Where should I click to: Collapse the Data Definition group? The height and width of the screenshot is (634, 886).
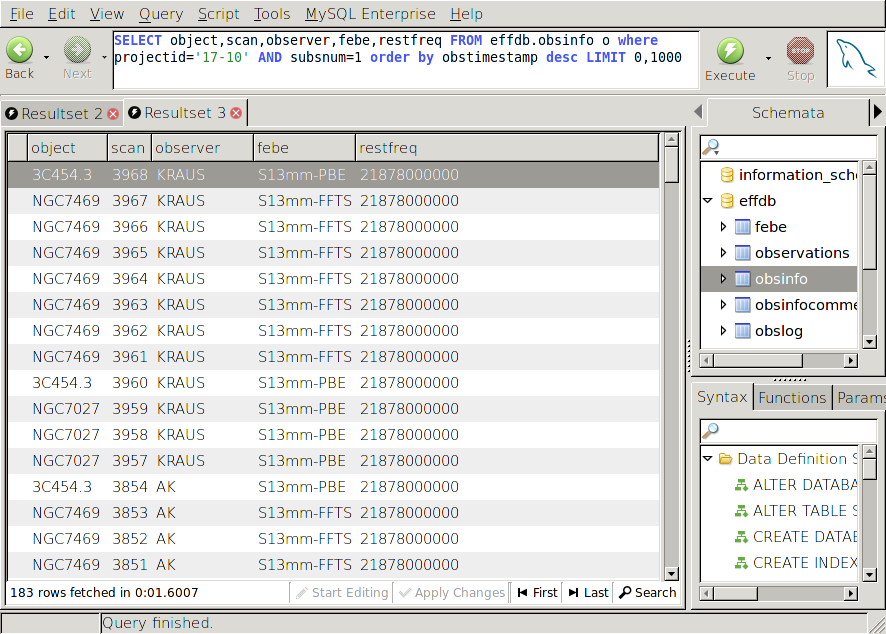(707, 458)
